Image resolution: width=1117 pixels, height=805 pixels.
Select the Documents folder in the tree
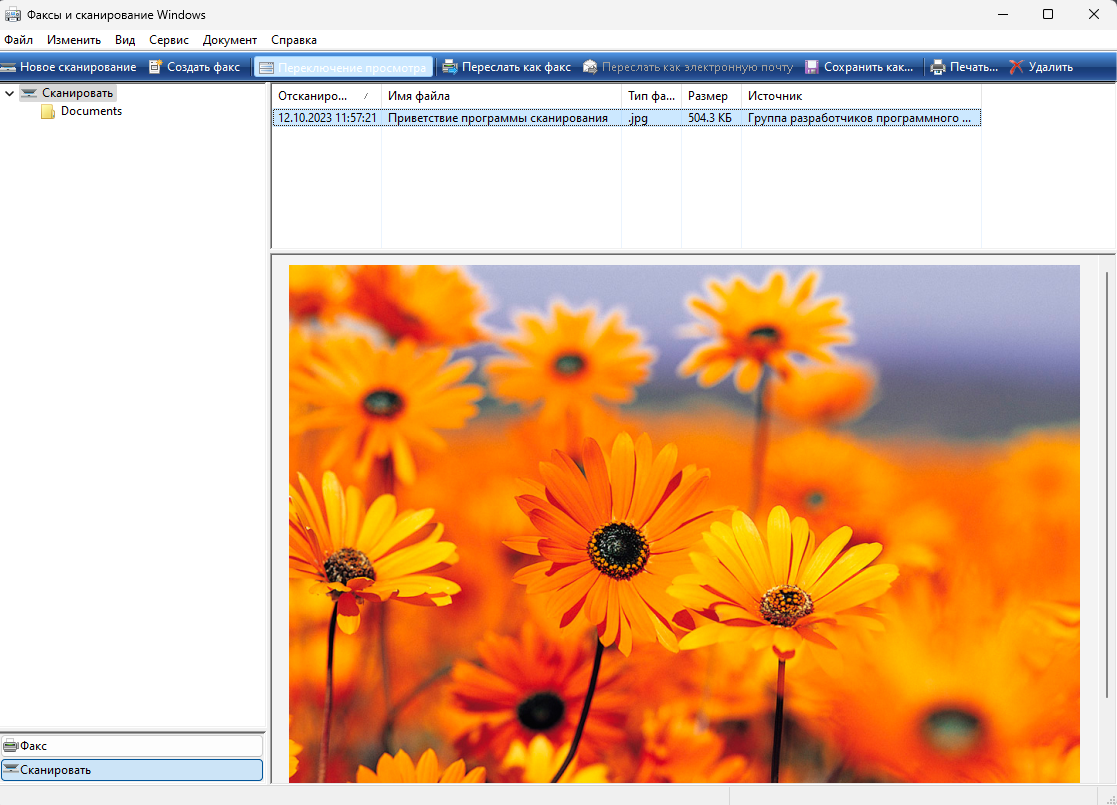coord(91,111)
